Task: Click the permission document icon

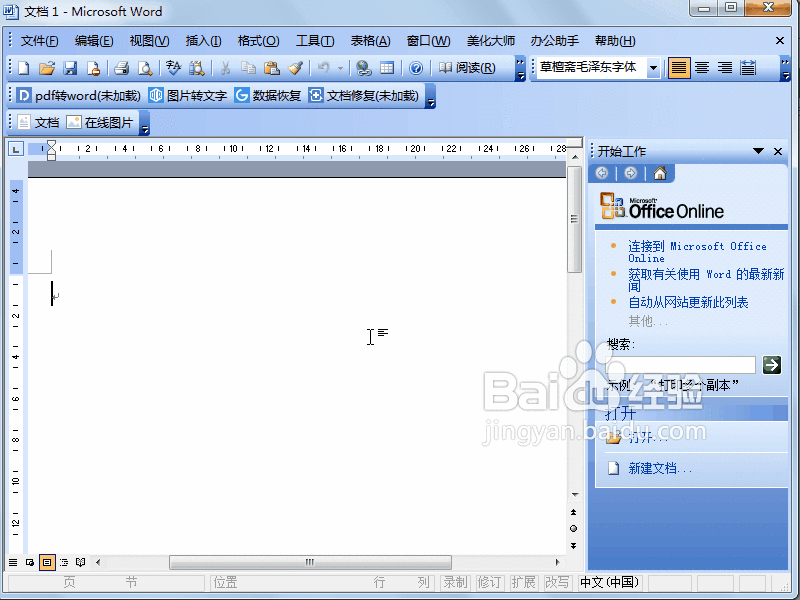Action: (x=93, y=68)
